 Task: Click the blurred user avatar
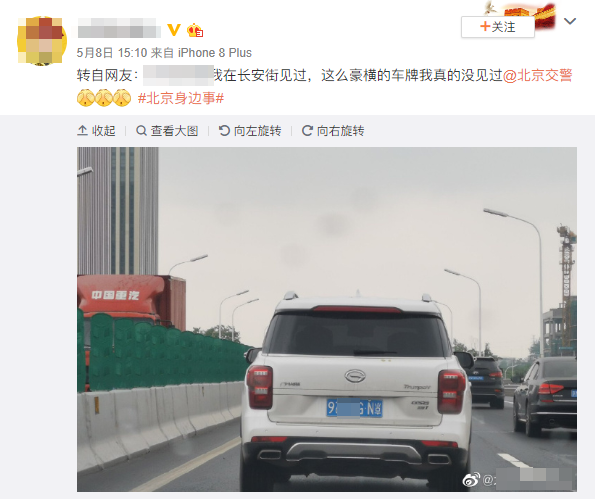[42, 40]
